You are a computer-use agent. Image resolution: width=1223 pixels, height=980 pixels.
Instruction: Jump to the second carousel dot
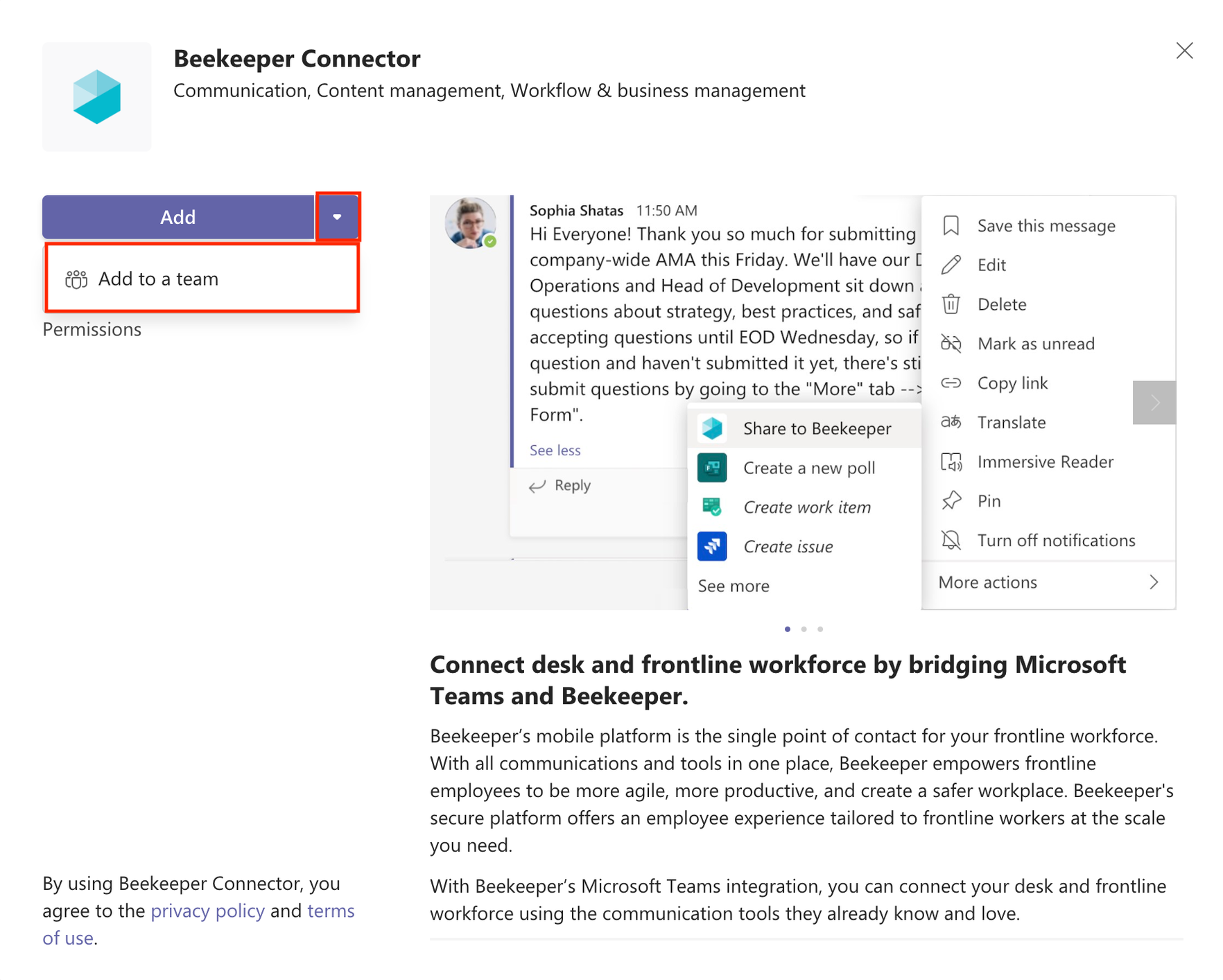pyautogui.click(x=804, y=629)
